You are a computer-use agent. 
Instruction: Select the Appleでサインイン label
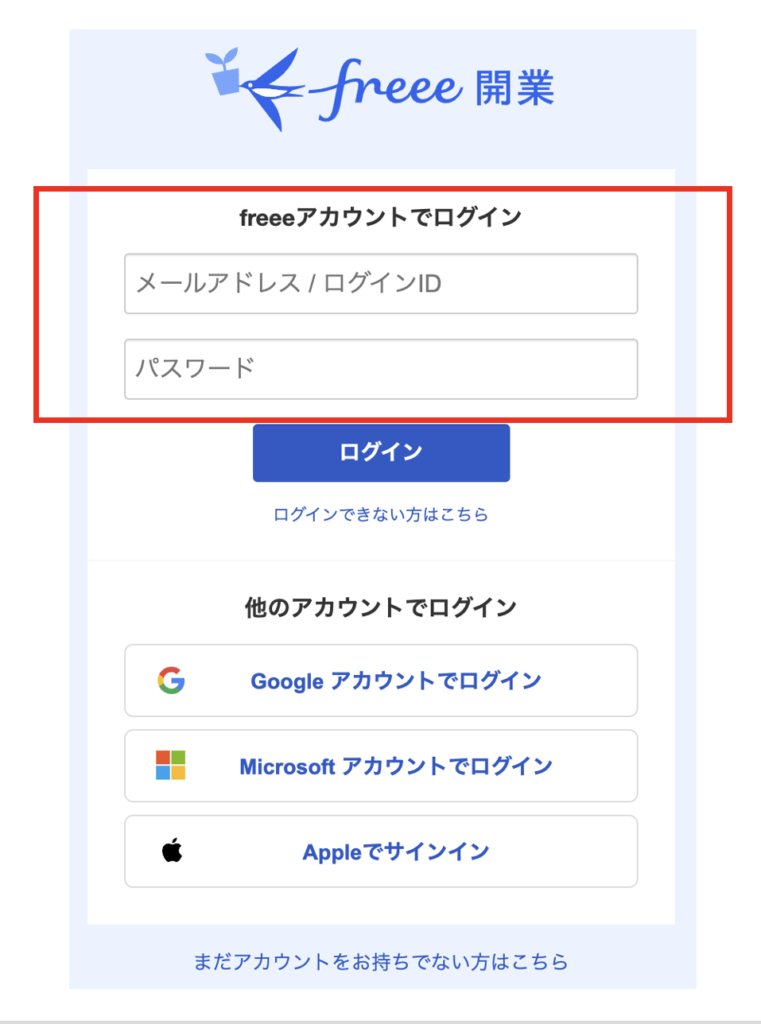click(396, 852)
